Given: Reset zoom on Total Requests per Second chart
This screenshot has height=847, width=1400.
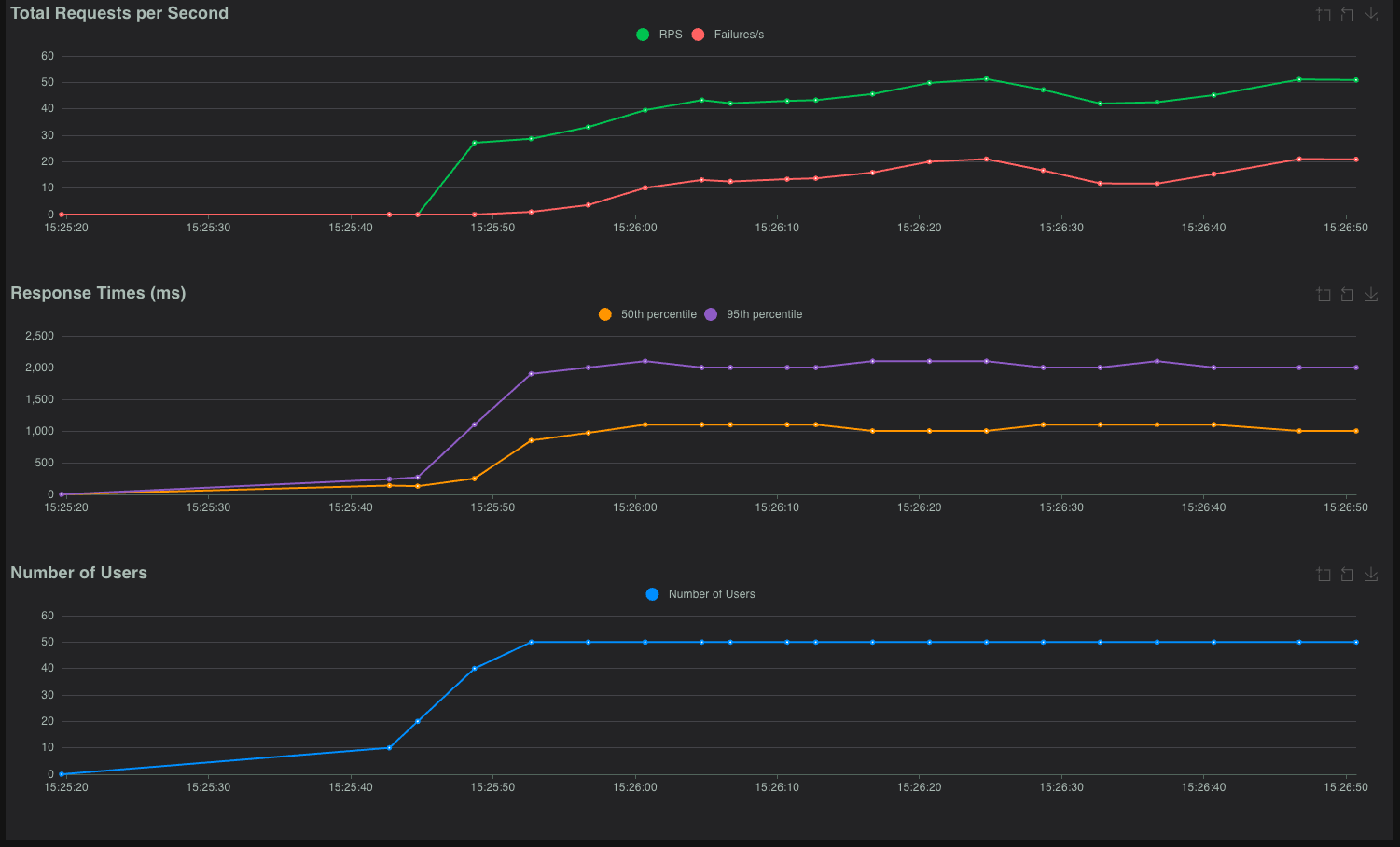Looking at the screenshot, I should tap(1347, 15).
